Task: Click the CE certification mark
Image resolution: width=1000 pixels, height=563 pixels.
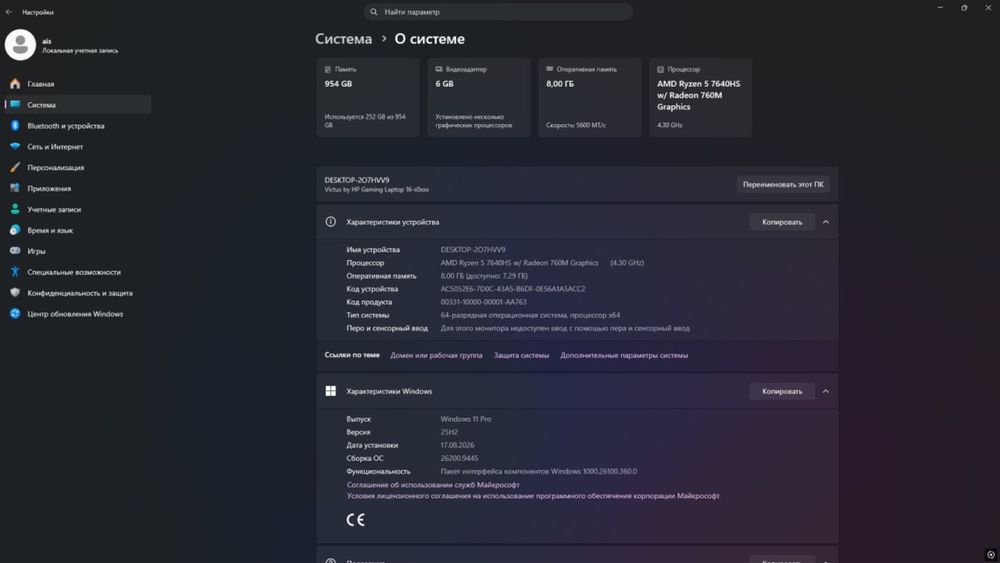Action: (x=355, y=520)
